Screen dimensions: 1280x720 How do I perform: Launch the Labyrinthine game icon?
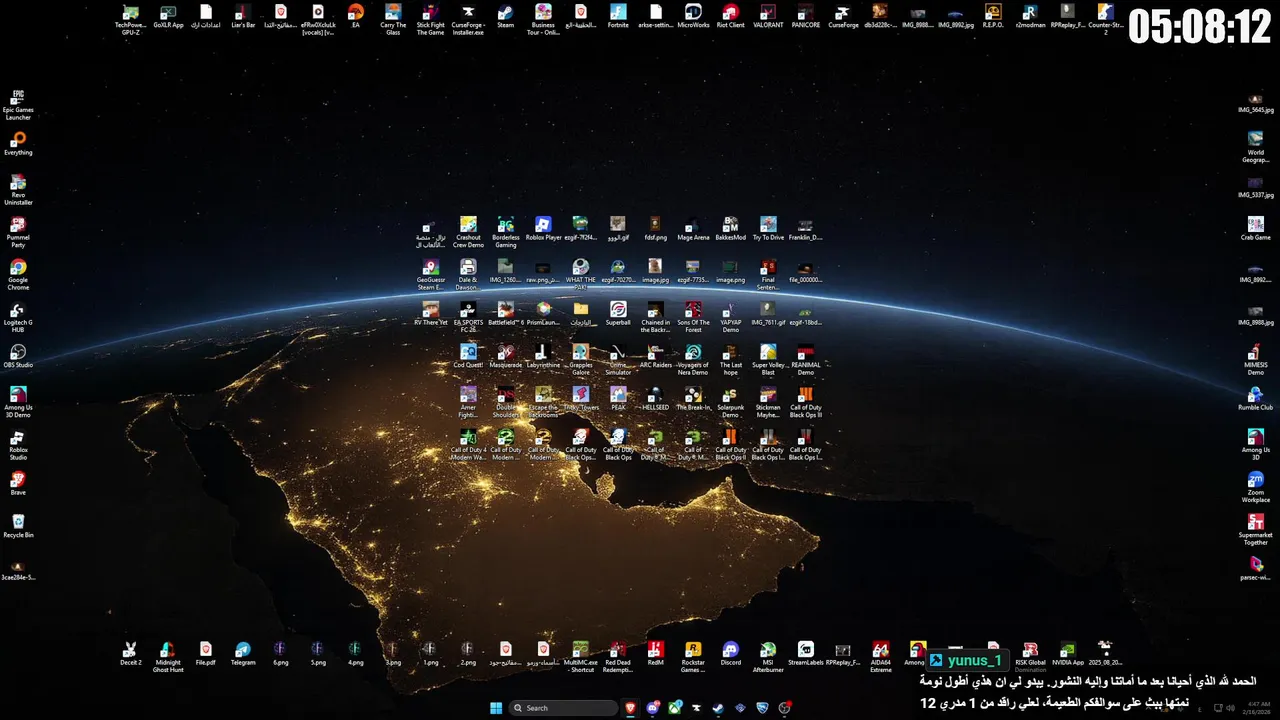point(543,356)
